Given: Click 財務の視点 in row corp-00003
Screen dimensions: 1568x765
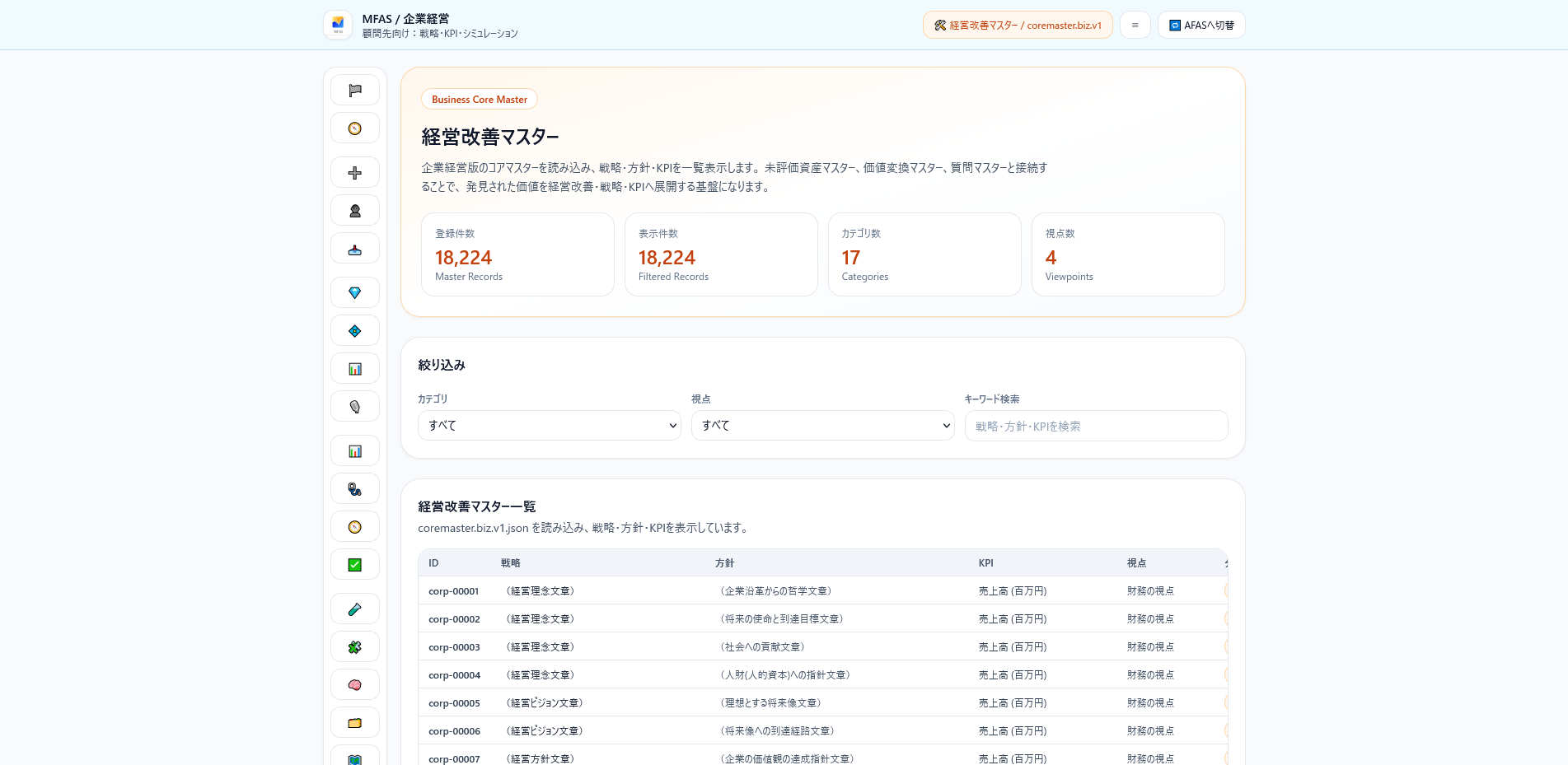Looking at the screenshot, I should [x=1150, y=647].
